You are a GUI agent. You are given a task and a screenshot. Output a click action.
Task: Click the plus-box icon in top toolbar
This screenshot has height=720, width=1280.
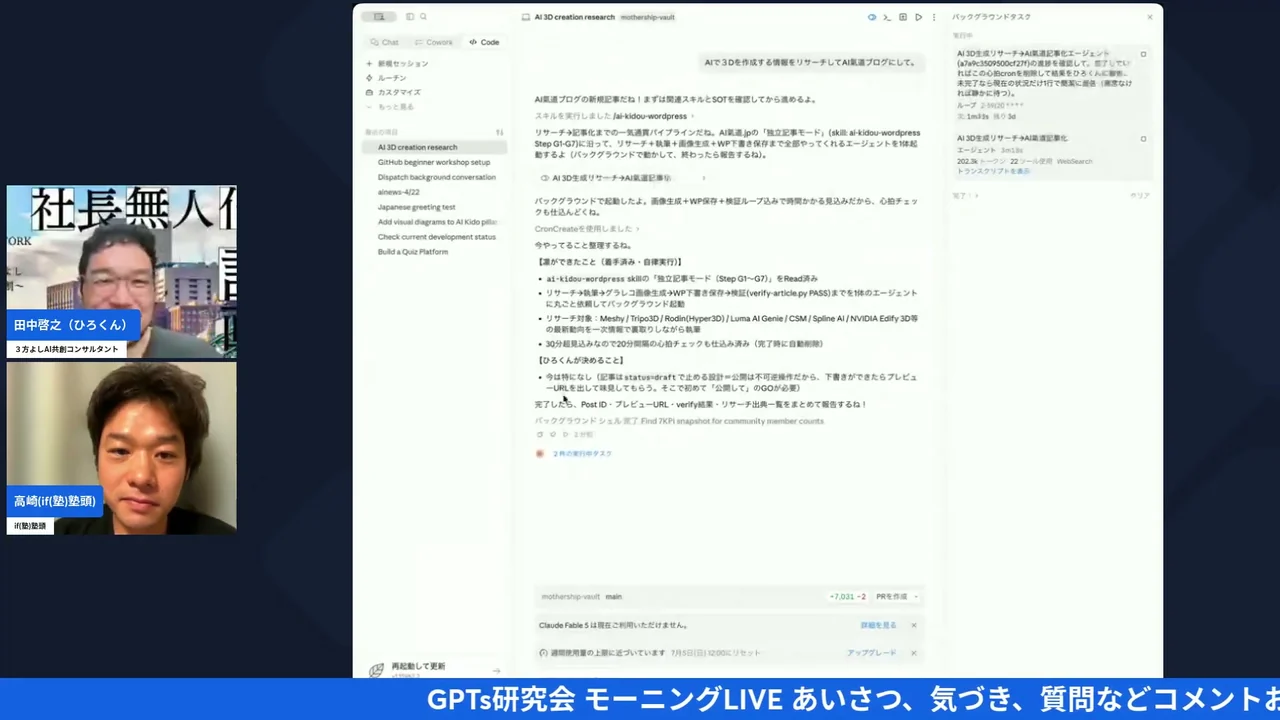click(903, 17)
